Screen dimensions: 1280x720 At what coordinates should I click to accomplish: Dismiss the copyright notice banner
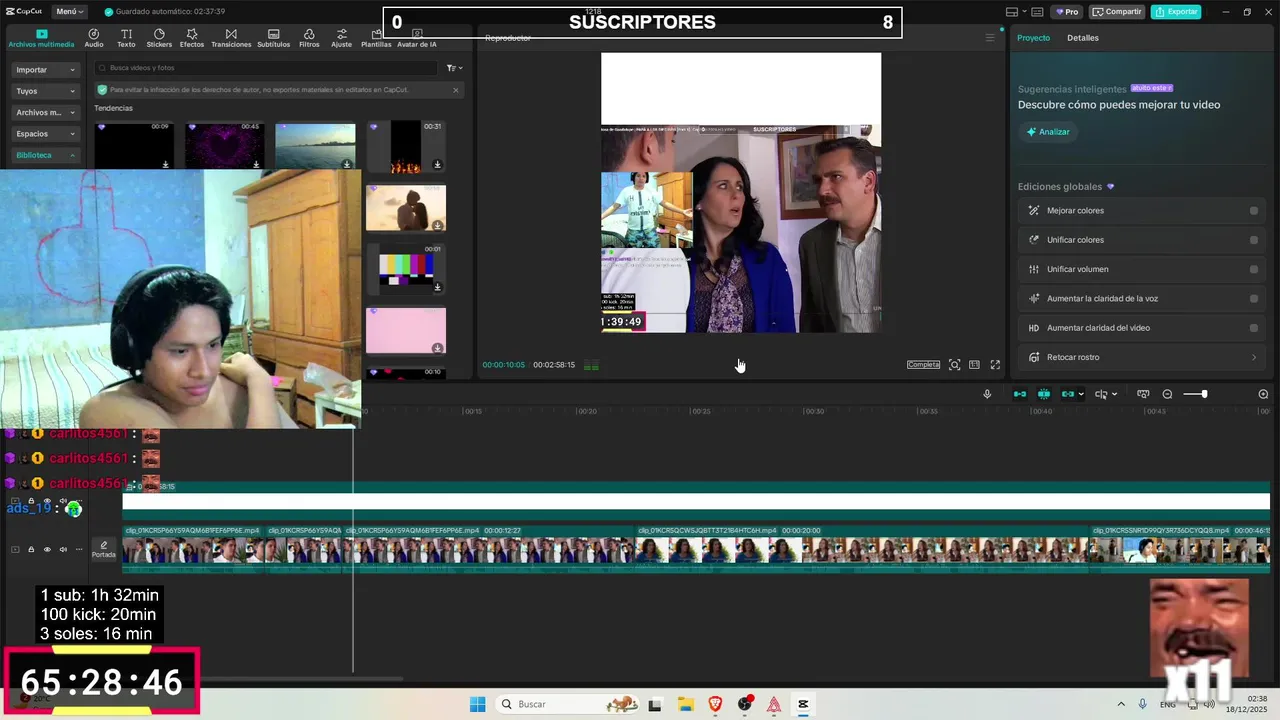456,90
